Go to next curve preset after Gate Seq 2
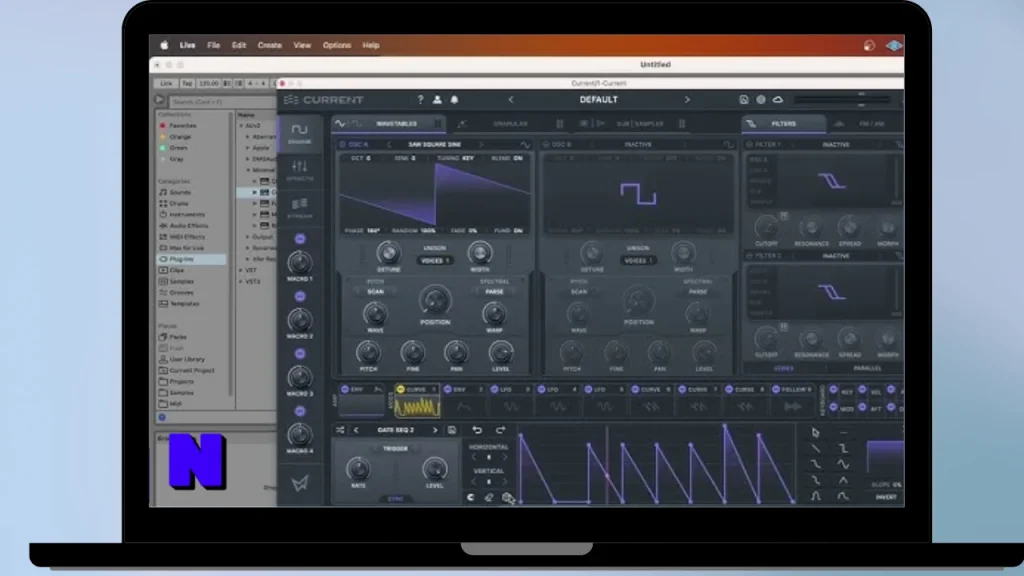The image size is (1024, 576). (435, 430)
